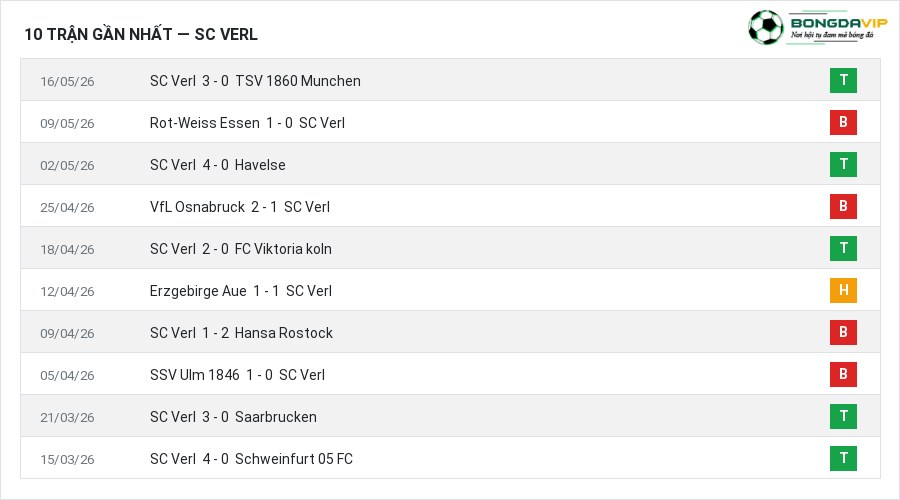Click the green T badge for 16/05/26 match
The width and height of the screenshot is (900, 500).
(843, 80)
